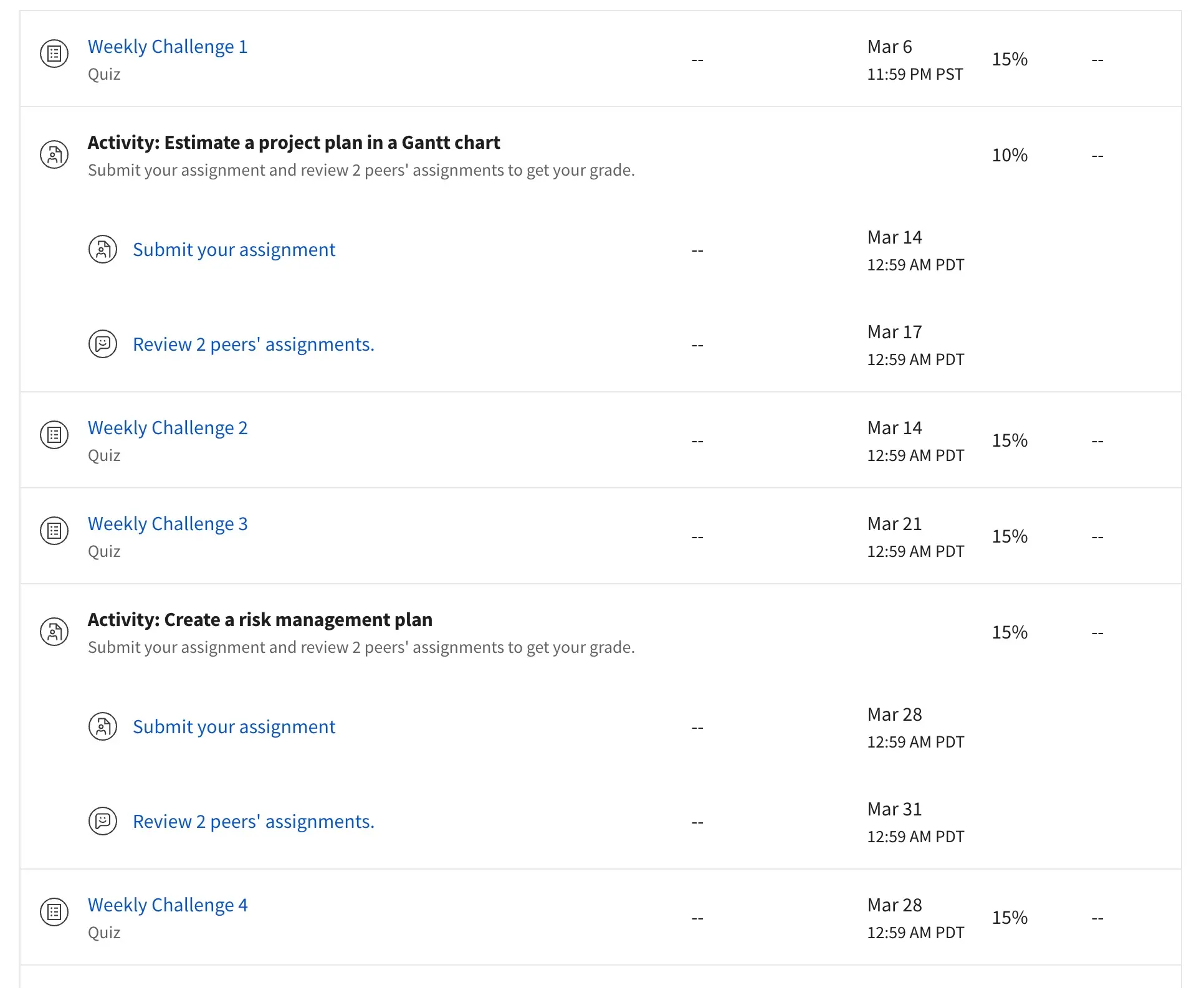The image size is (1204, 988).
Task: Click the Weekly Challenge 3 quiz icon
Action: pyautogui.click(x=54, y=531)
